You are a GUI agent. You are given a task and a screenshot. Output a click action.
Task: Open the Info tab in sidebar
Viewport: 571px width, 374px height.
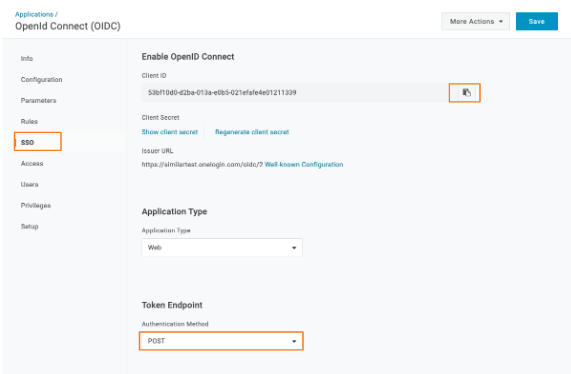click(x=27, y=59)
